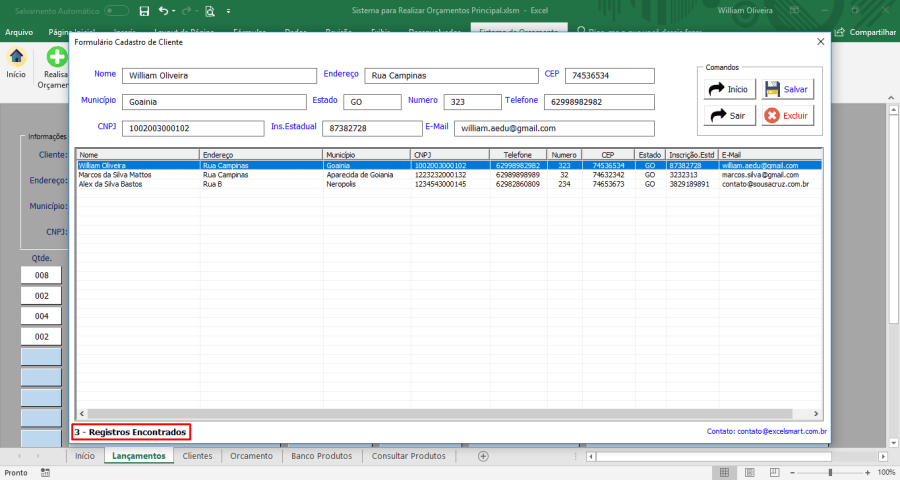Click the zoom out minus button
The height and width of the screenshot is (480, 900).
click(793, 473)
